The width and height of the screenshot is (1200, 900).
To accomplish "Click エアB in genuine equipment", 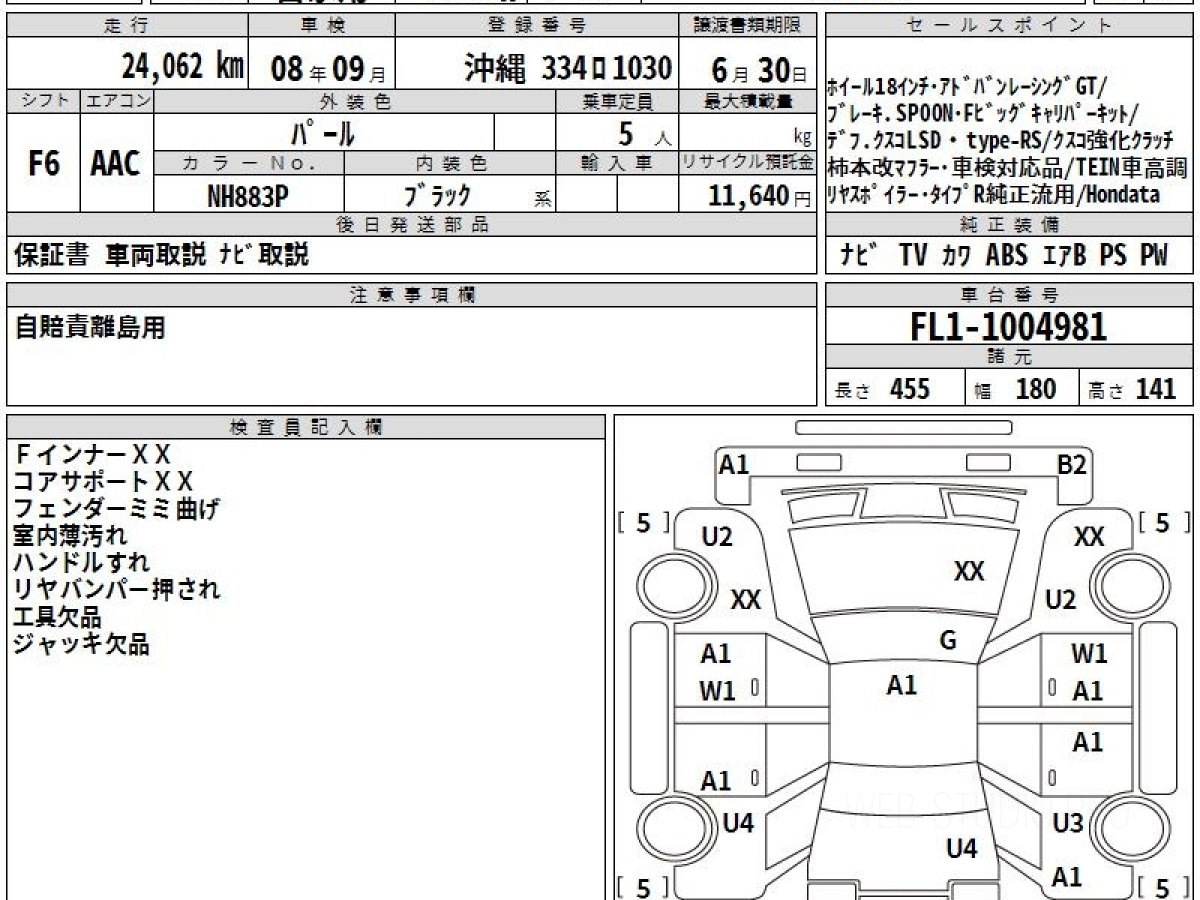I will pos(1065,255).
